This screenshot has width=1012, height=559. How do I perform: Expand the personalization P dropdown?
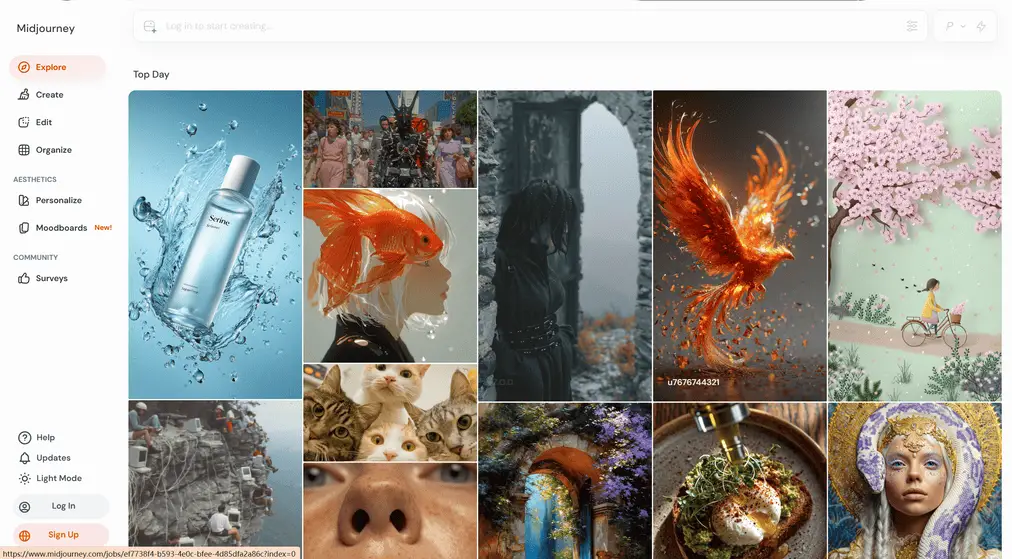pyautogui.click(x=955, y=27)
